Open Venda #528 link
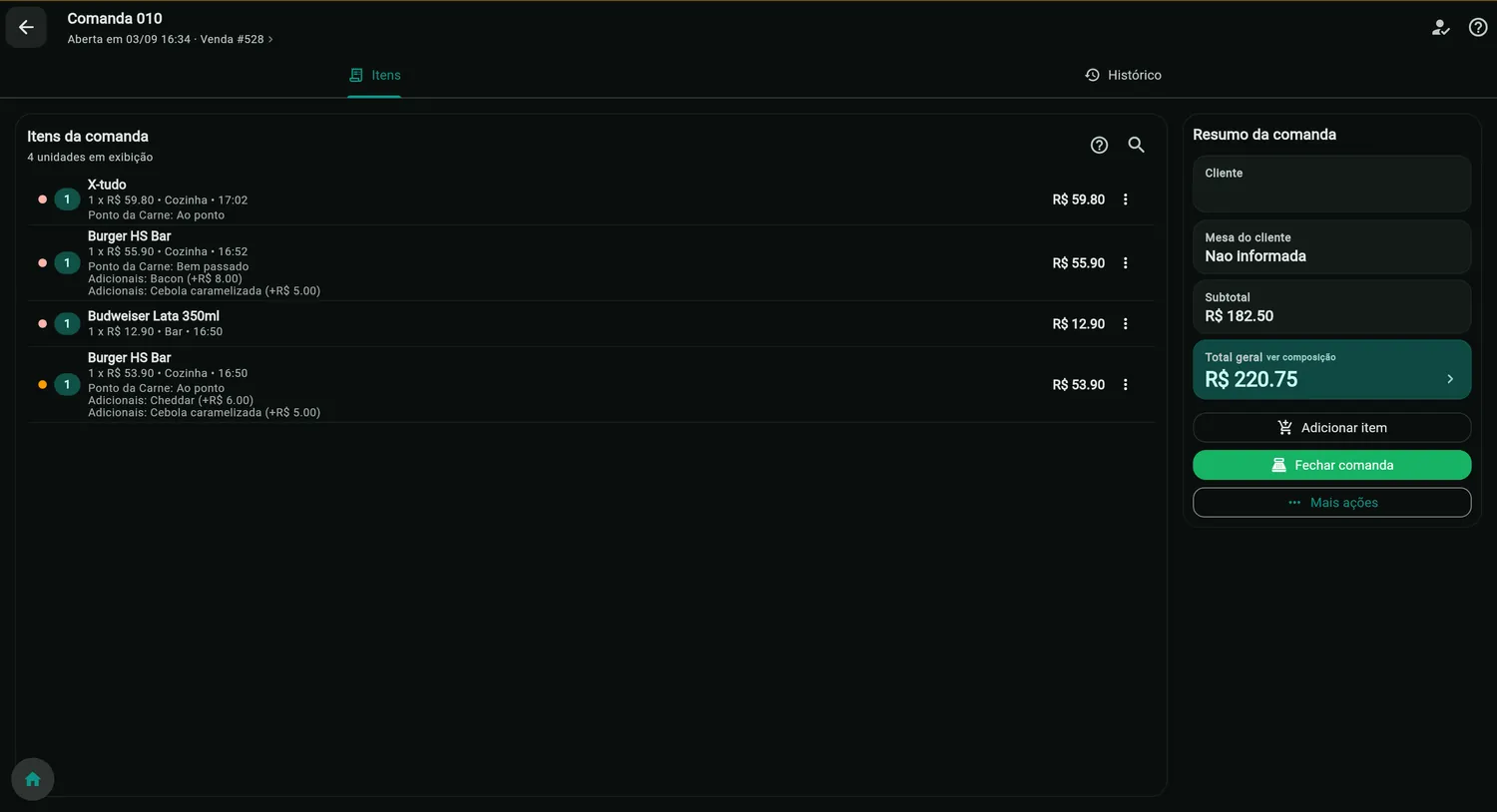 (237, 40)
